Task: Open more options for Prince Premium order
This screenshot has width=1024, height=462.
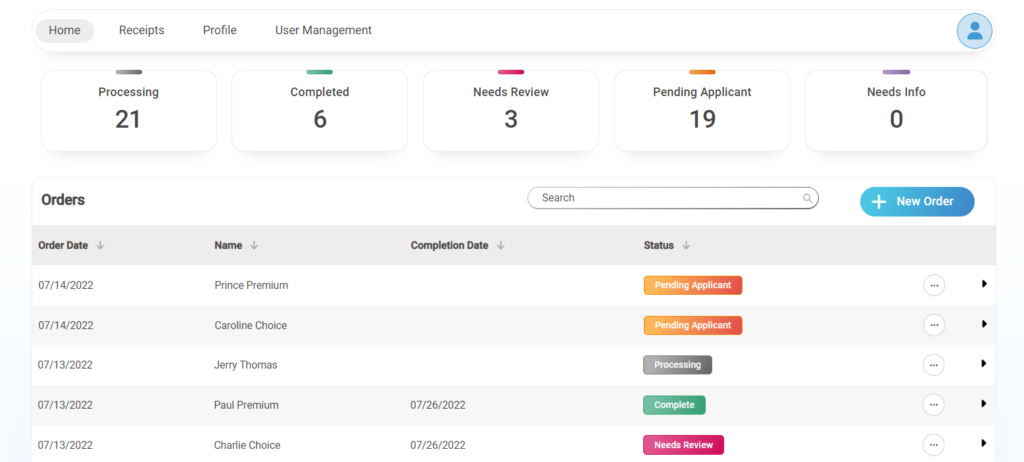Action: click(x=934, y=285)
